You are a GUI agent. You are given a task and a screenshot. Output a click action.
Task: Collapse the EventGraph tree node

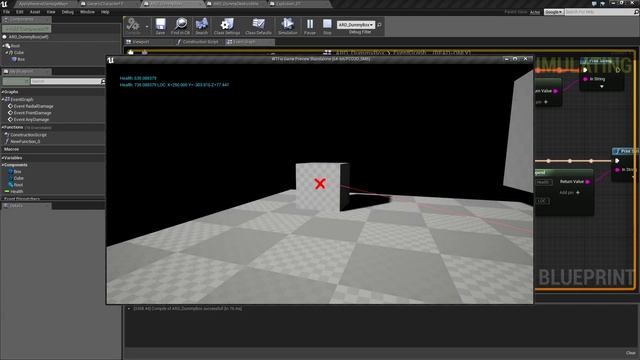click(x=3, y=99)
